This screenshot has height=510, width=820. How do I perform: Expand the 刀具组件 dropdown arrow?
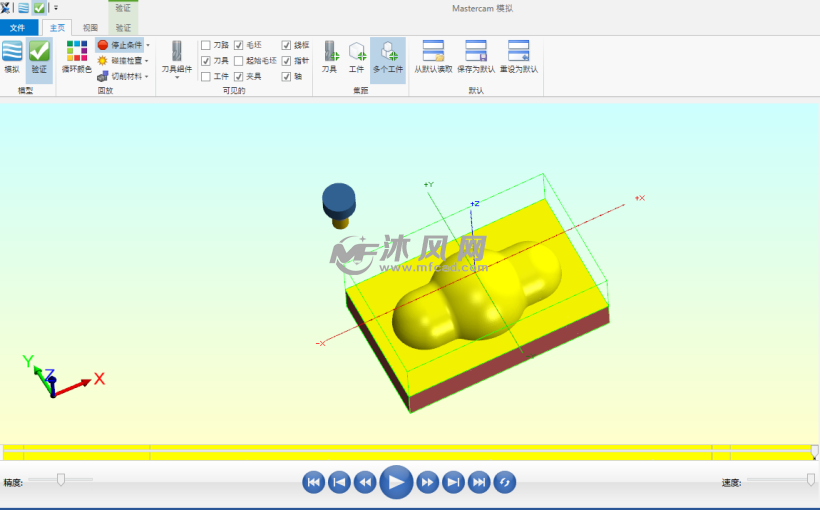(x=177, y=77)
